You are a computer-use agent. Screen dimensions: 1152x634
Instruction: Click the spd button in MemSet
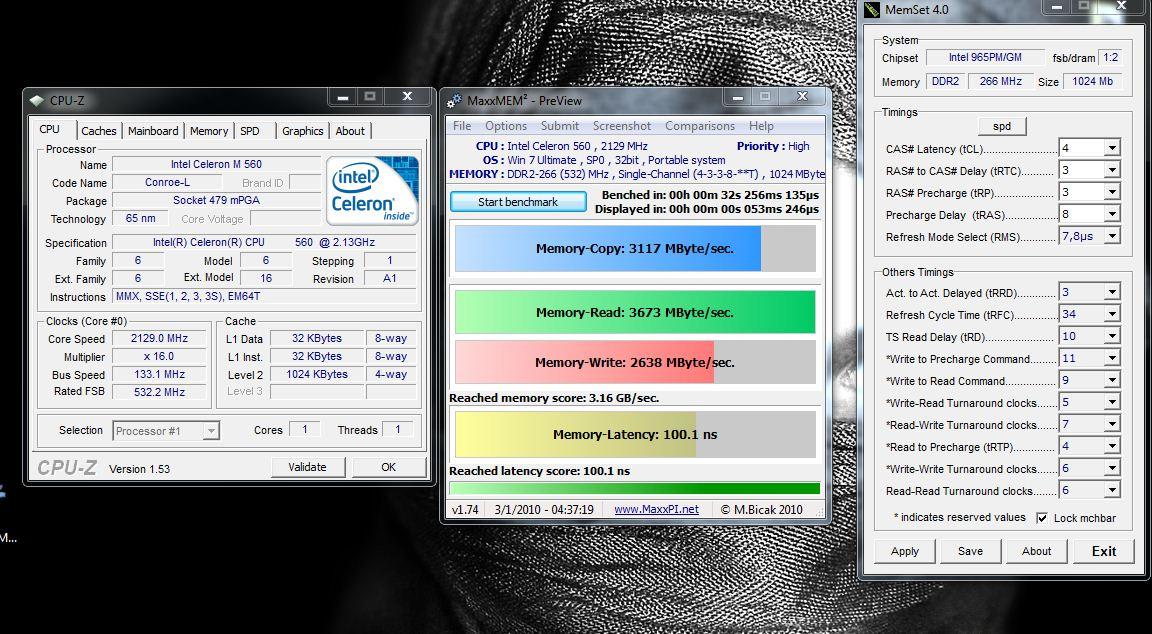pos(1002,126)
